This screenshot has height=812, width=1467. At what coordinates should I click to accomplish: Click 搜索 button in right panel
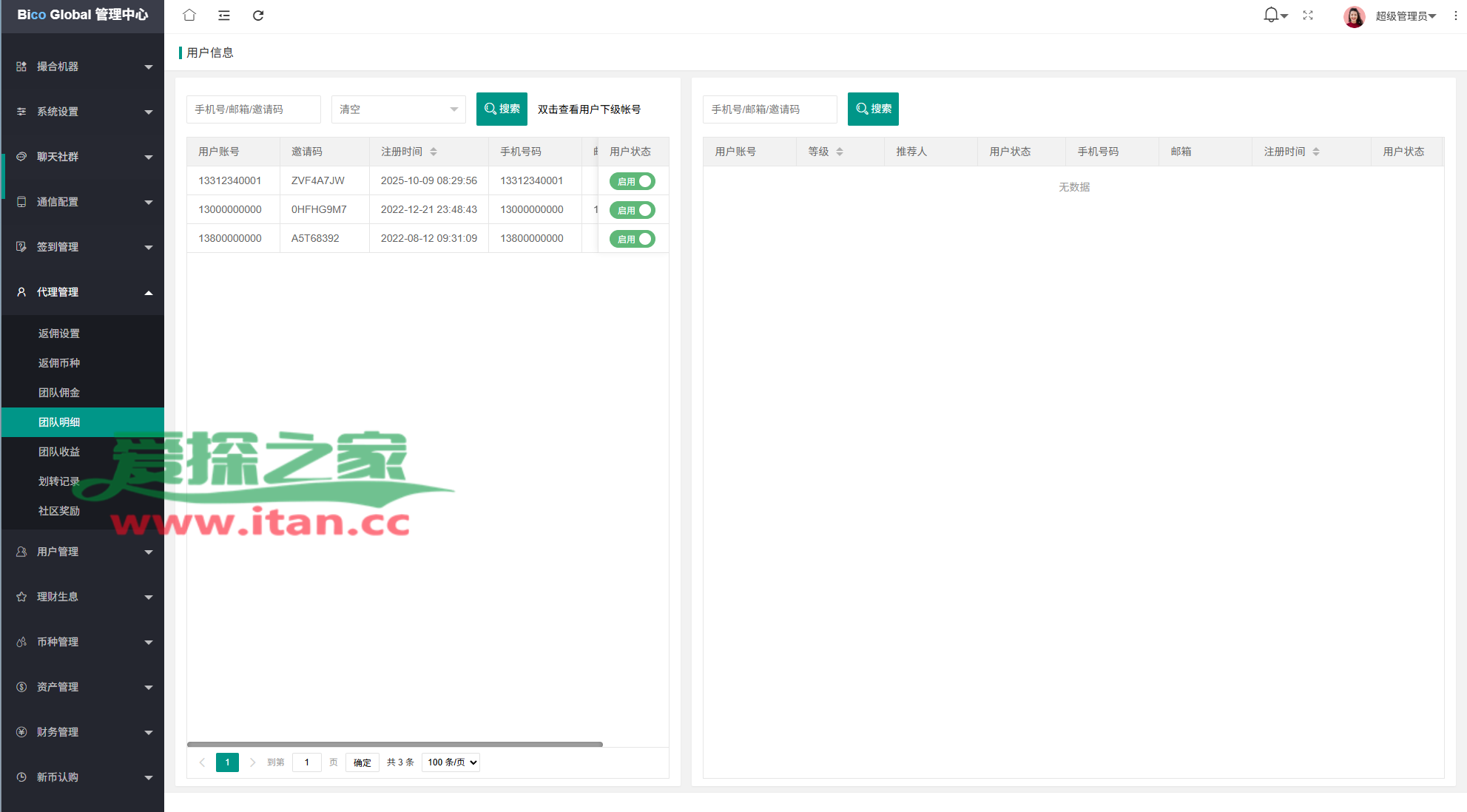coord(873,109)
